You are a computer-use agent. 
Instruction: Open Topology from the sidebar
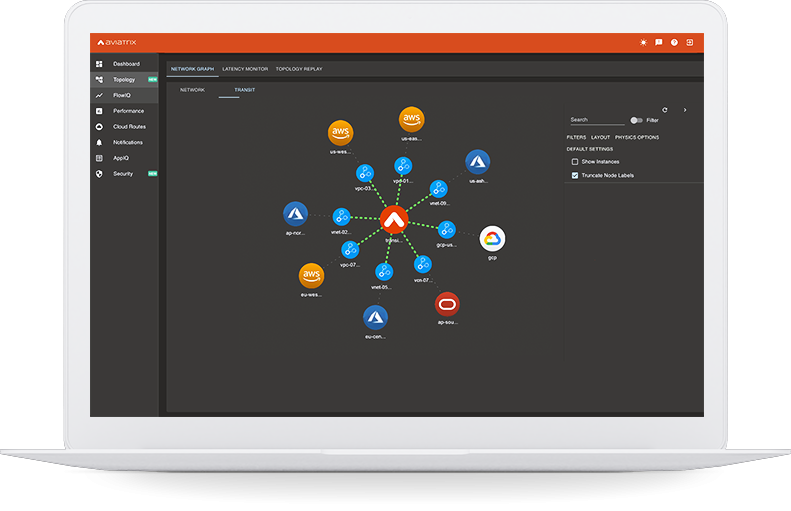124,80
